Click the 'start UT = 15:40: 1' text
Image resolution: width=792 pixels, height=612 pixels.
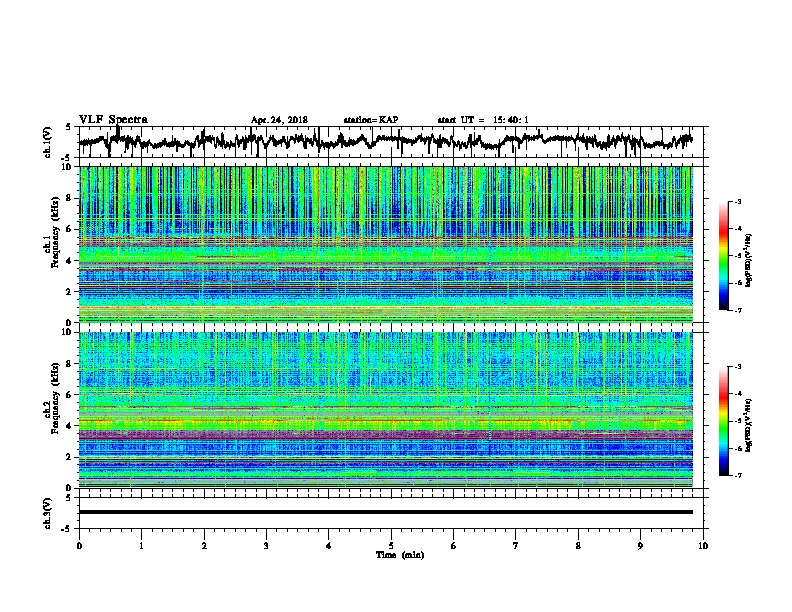tap(483, 120)
